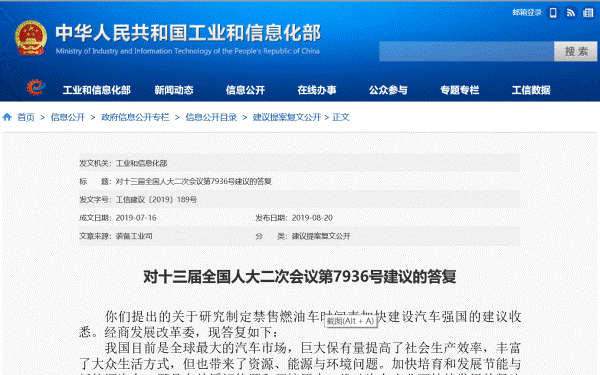Open 新闻动态 menu
Screen dimensions: 600x375
point(174,90)
